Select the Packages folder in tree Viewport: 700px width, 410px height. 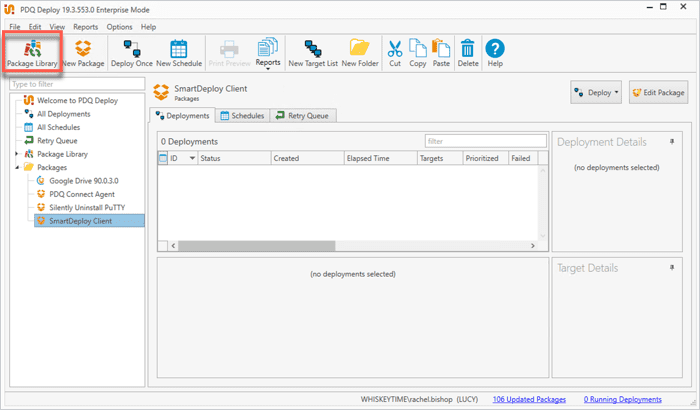(x=52, y=167)
